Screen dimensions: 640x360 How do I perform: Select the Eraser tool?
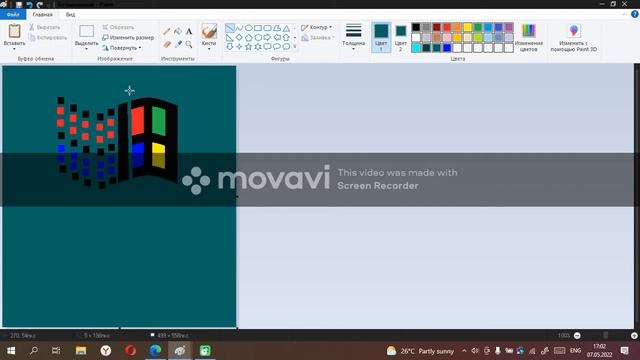[167, 44]
